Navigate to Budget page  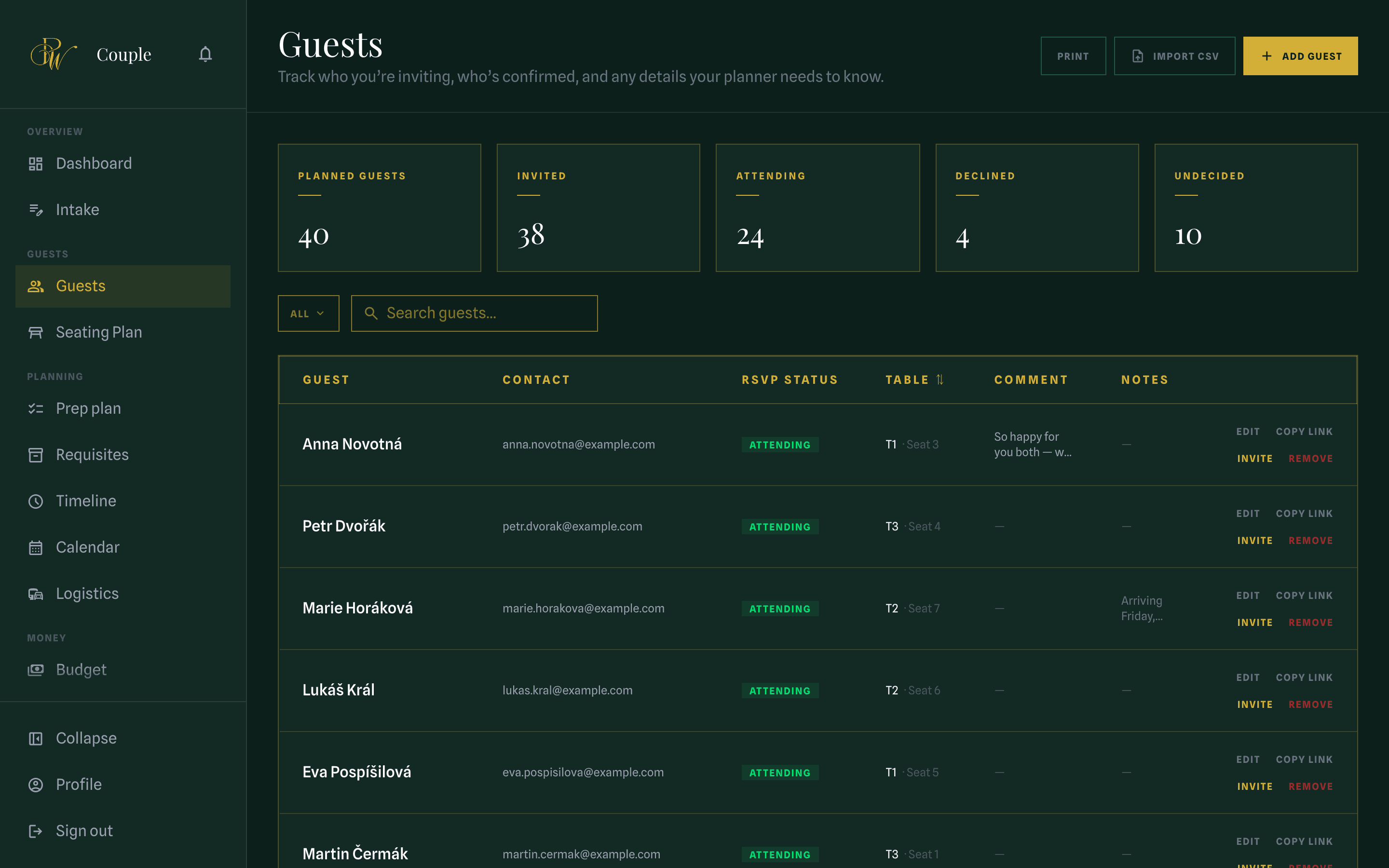pyautogui.click(x=123, y=670)
